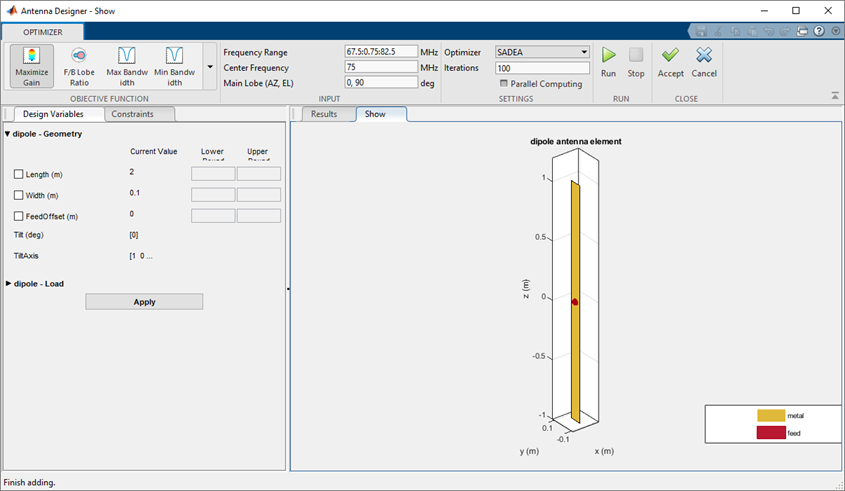Enable the FeedOffset (m) design variable checkbox
This screenshot has width=845, height=491.
click(18, 216)
